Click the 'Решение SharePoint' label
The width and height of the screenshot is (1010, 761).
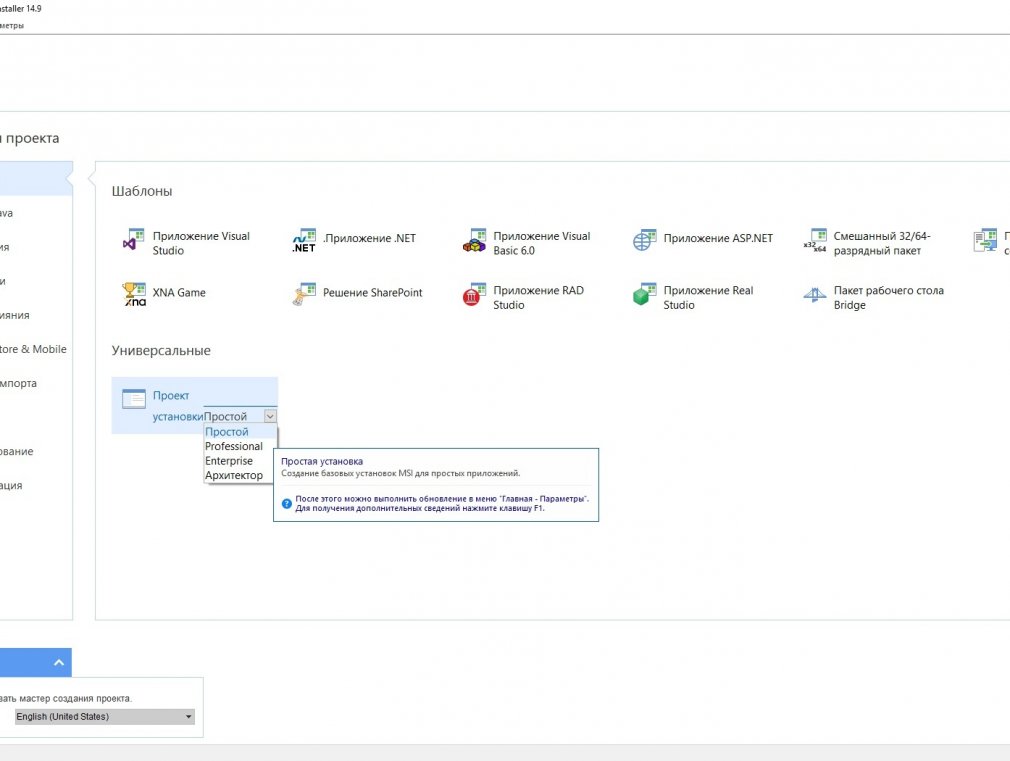pyautogui.click(x=372, y=293)
